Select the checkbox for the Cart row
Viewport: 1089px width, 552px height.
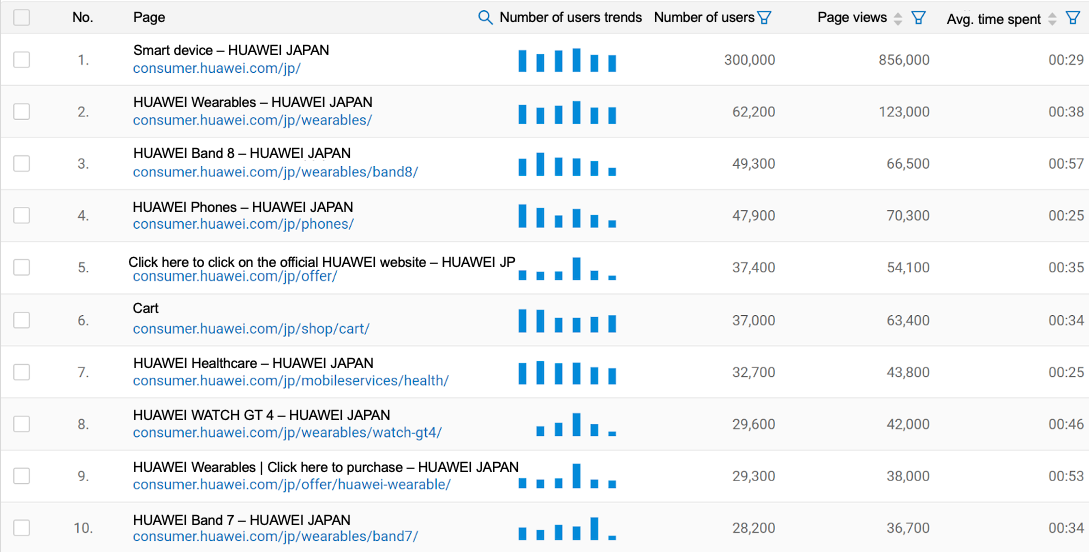tap(22, 320)
